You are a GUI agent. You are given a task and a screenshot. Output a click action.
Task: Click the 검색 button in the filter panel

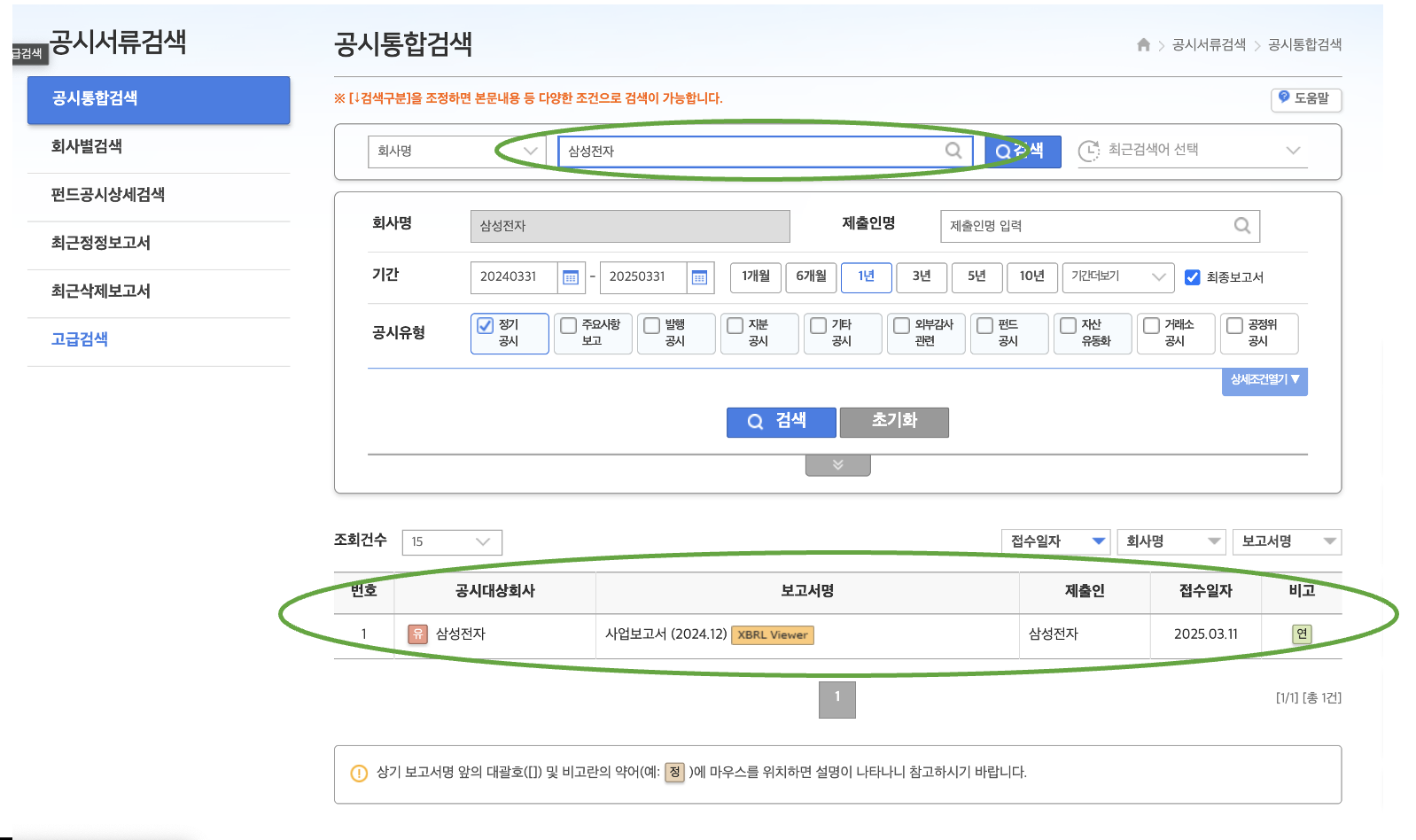click(x=781, y=422)
